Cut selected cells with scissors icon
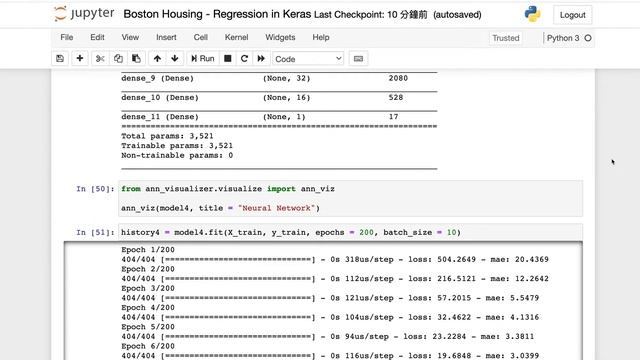 coord(100,58)
